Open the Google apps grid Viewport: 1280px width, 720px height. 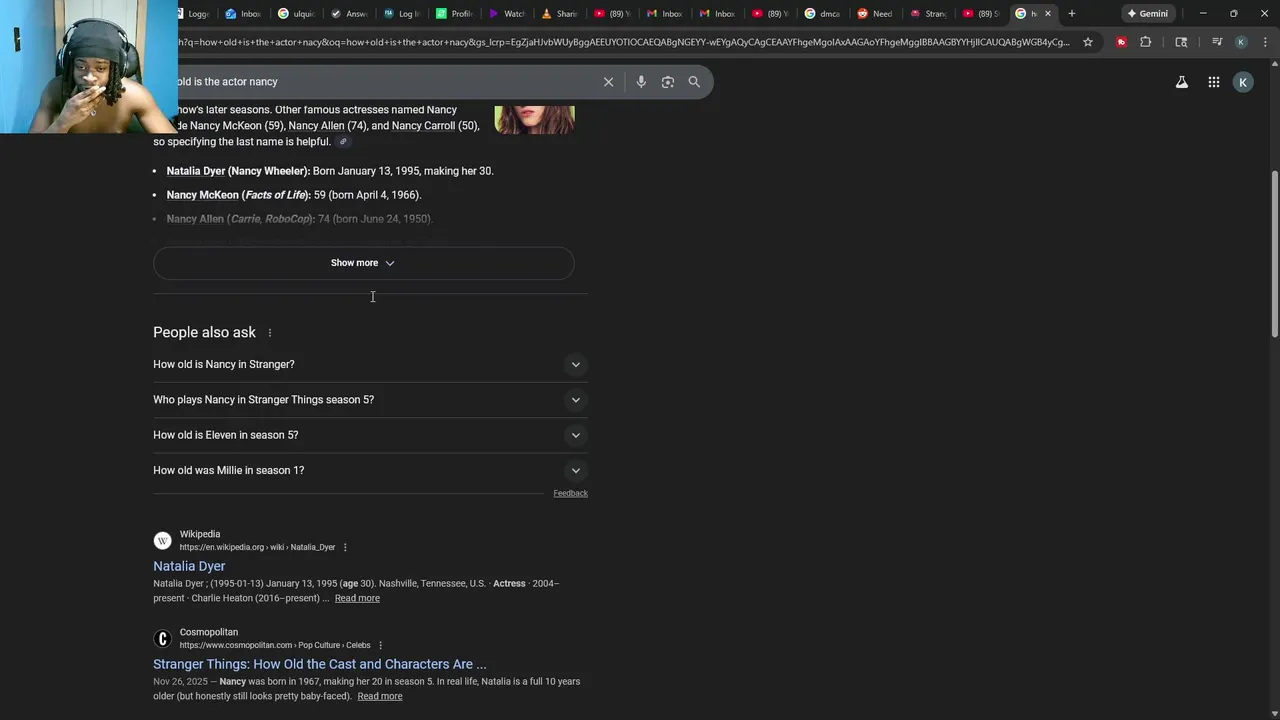[1213, 82]
